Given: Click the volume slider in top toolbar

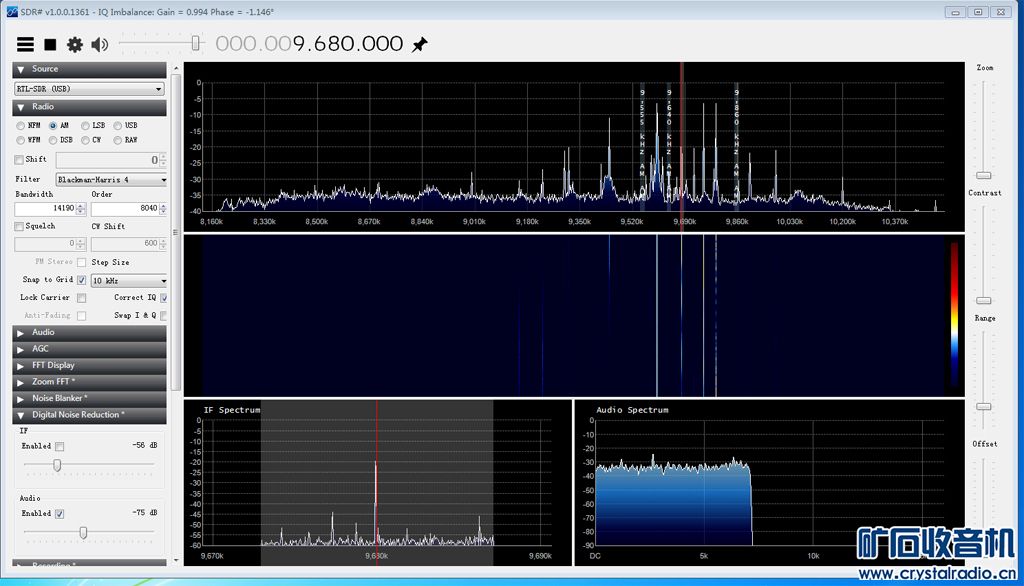Looking at the screenshot, I should pos(196,43).
